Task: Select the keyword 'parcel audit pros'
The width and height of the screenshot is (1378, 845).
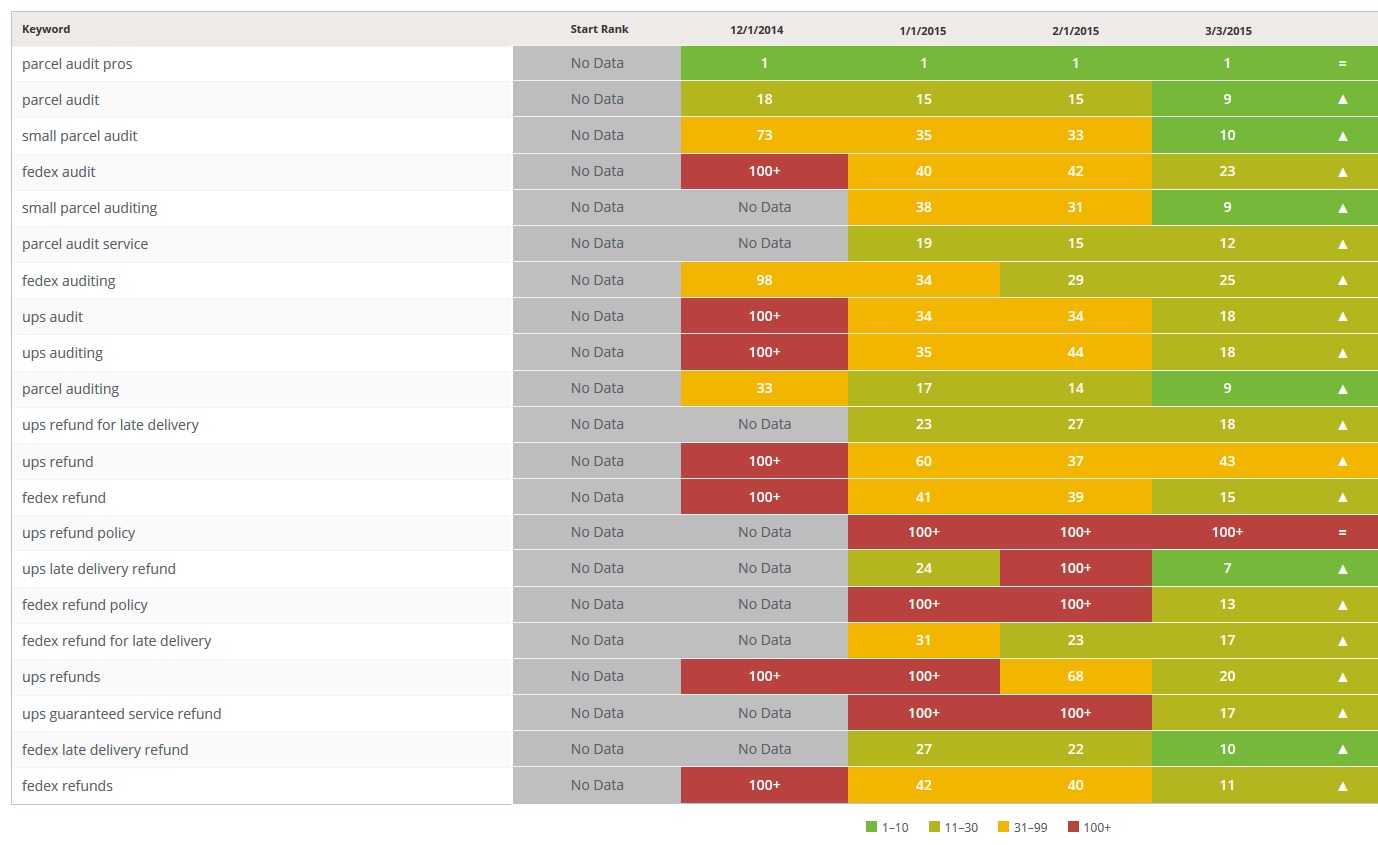Action: tap(77, 64)
